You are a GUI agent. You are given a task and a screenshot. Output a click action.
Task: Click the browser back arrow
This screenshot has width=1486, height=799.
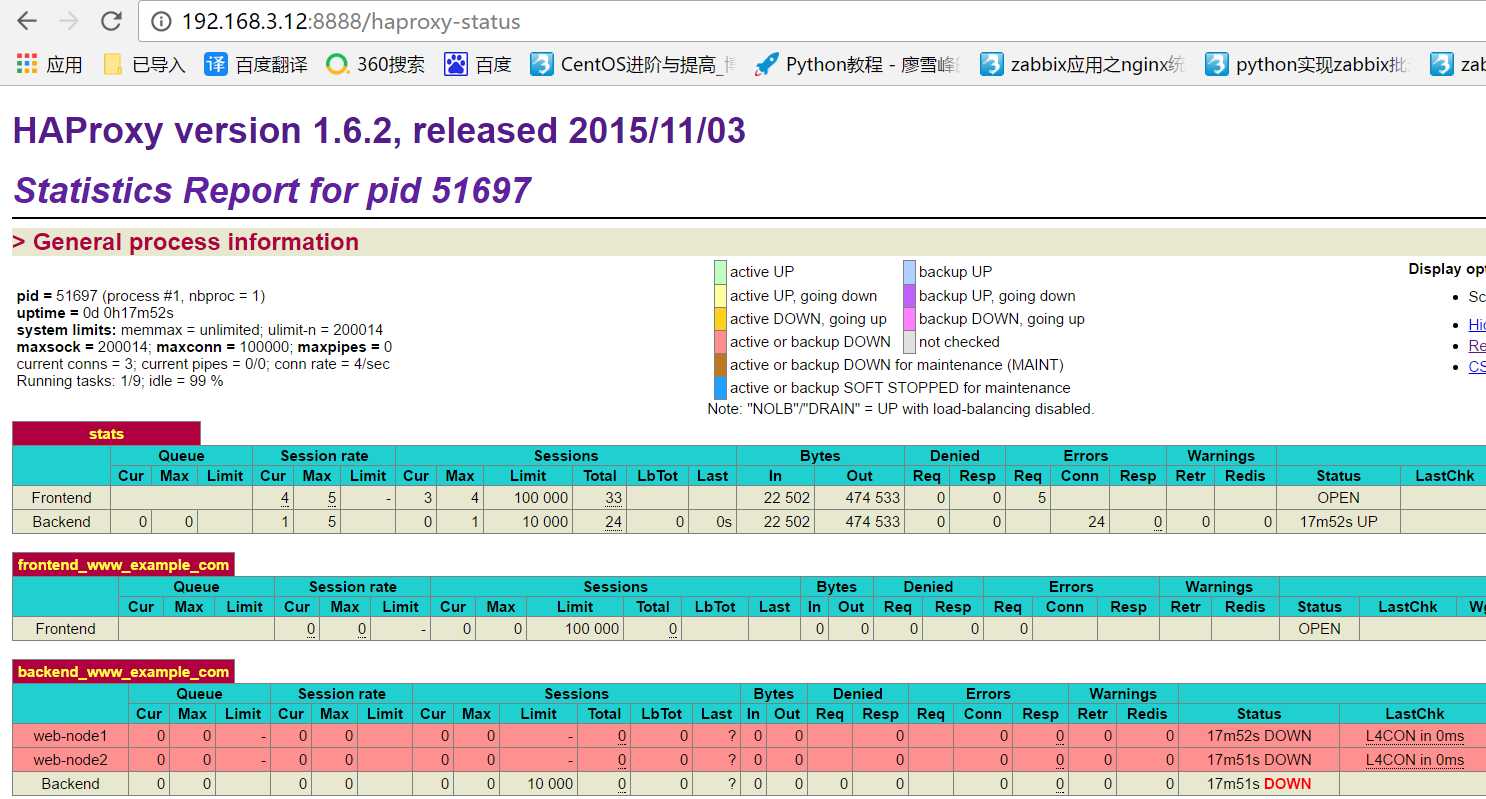point(27,21)
